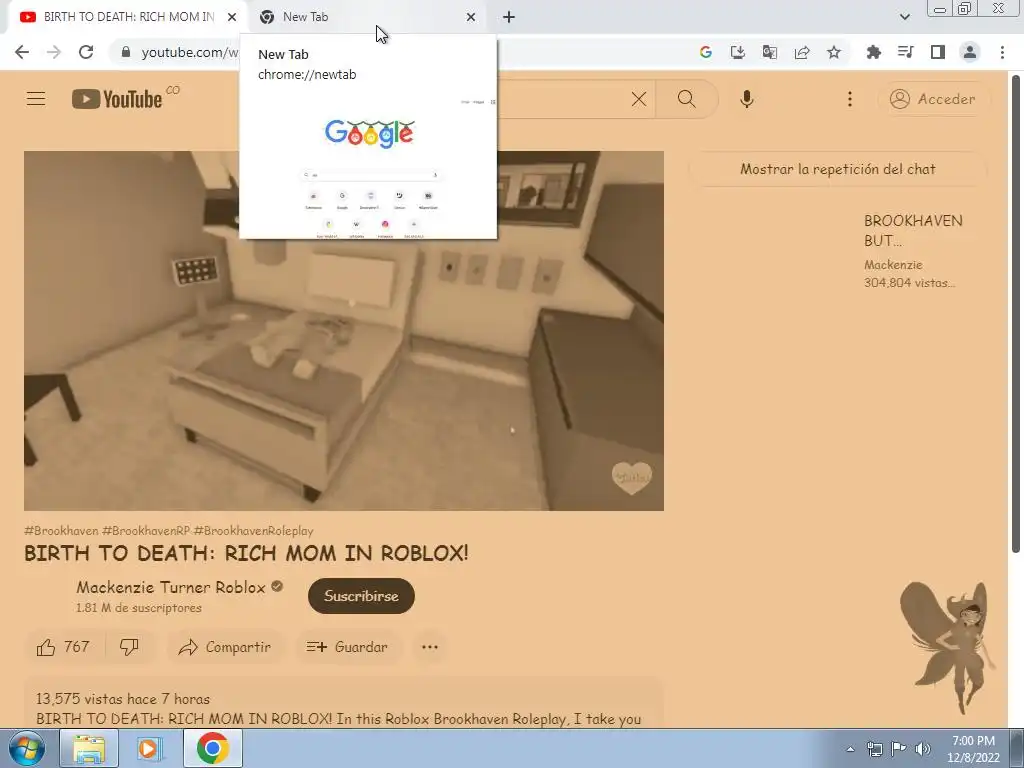The height and width of the screenshot is (768, 1024).
Task: Open the volume speaker icon
Action: [923, 749]
